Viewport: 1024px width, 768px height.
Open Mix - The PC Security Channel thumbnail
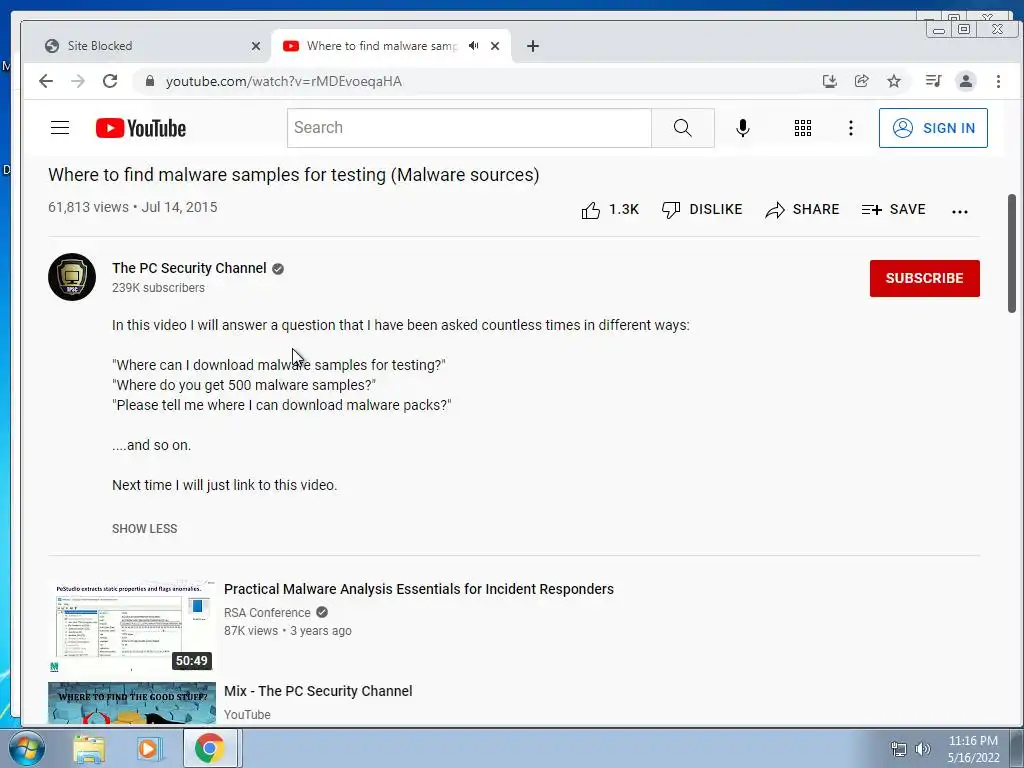(x=132, y=703)
